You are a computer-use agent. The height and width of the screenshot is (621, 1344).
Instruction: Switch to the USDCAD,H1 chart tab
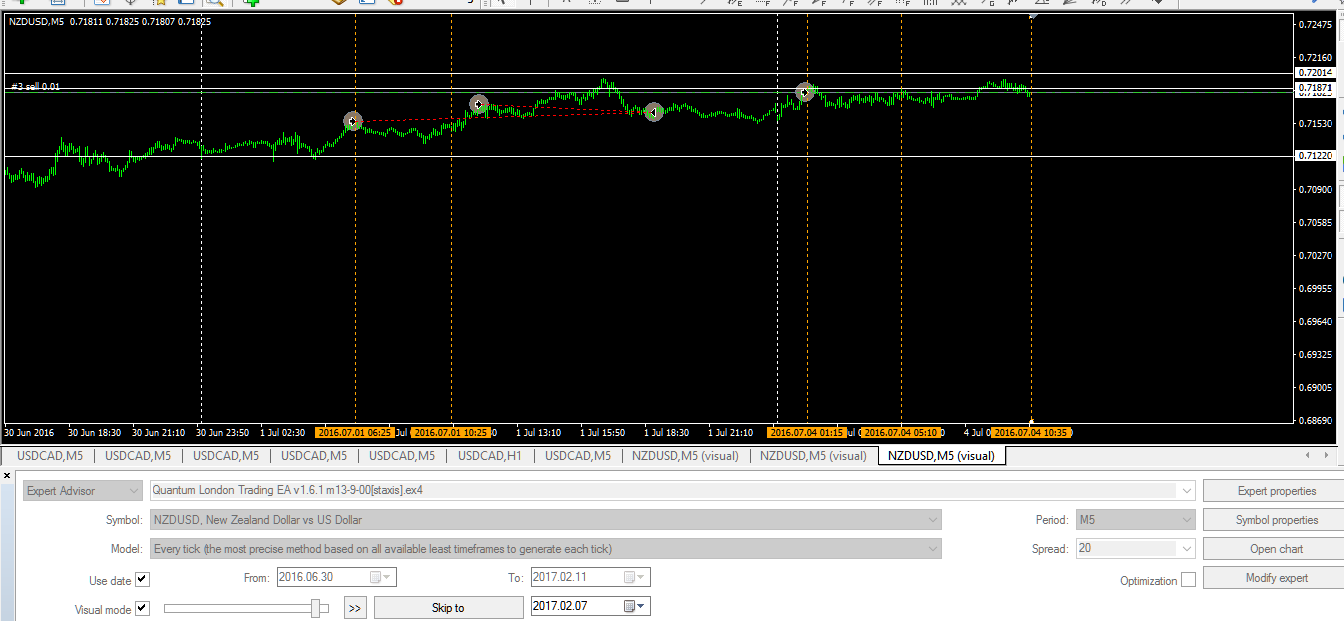[x=489, y=456]
